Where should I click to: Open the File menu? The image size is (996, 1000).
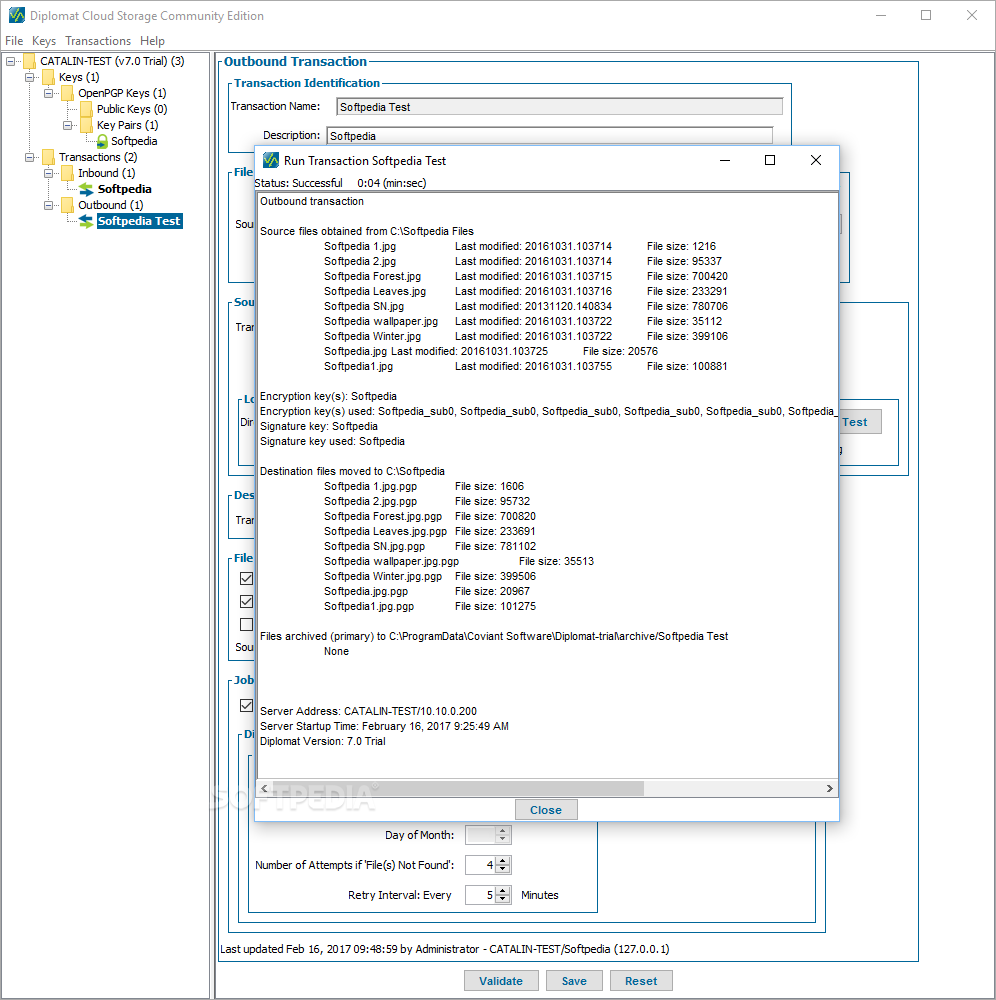pyautogui.click(x=14, y=41)
